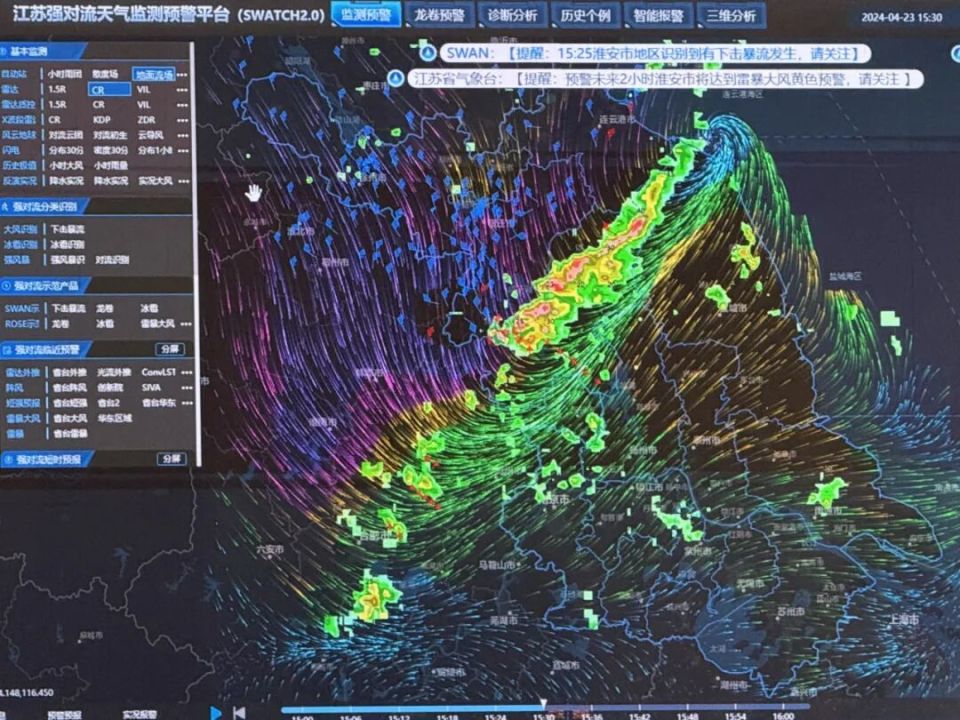This screenshot has width=960, height=720.
Task: Click the timeline play button
Action: (x=216, y=713)
